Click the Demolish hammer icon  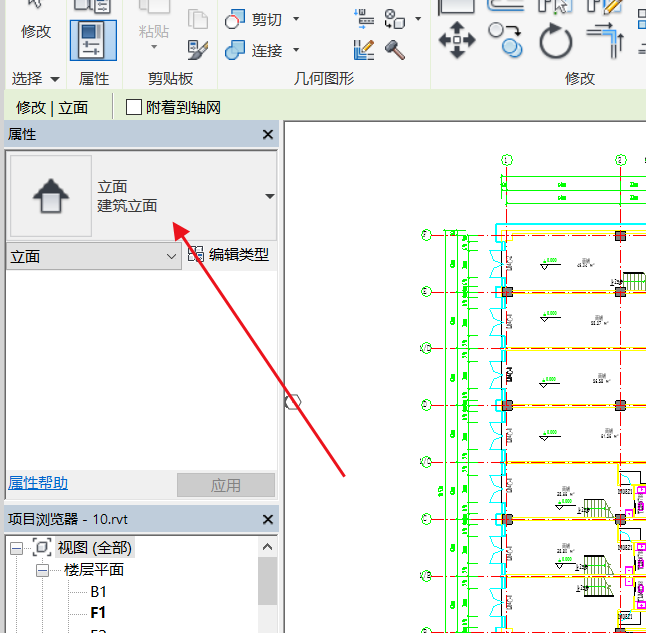click(394, 49)
